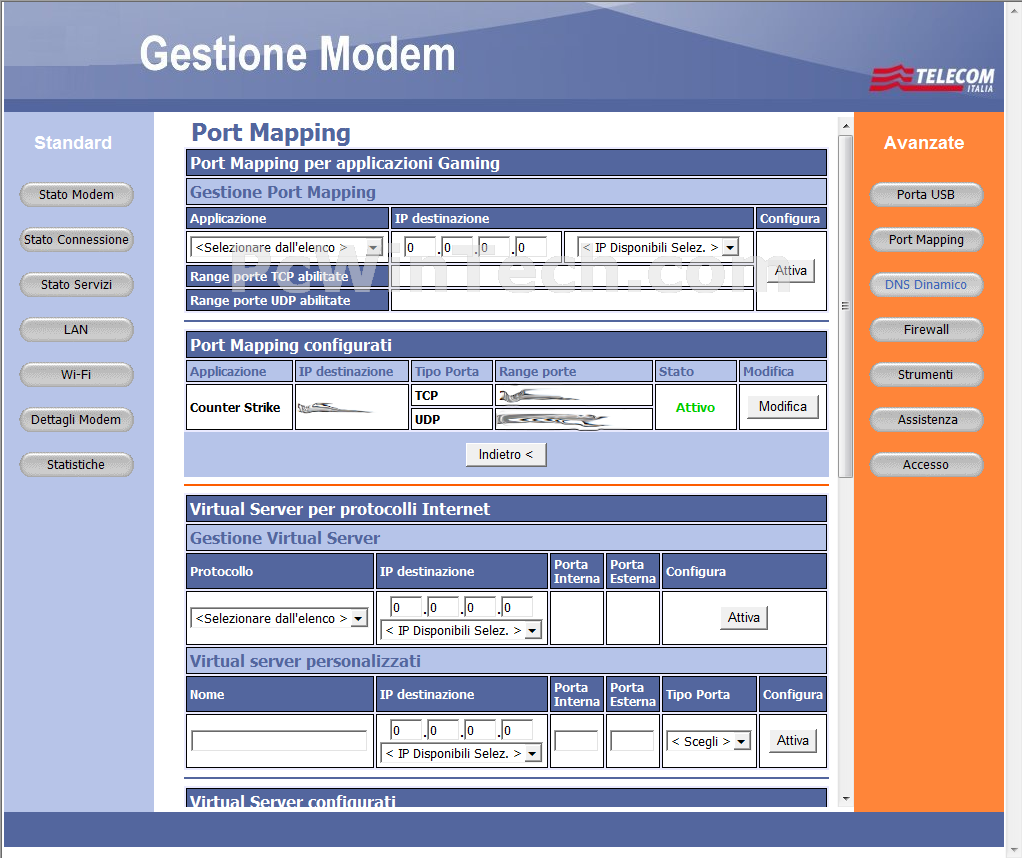This screenshot has width=1022, height=858.
Task: Go to Stato Servizi page
Action: point(76,284)
